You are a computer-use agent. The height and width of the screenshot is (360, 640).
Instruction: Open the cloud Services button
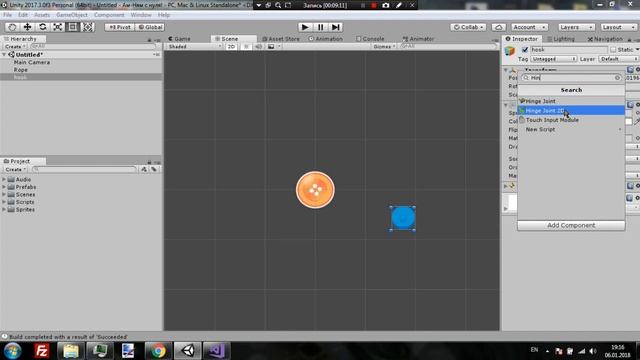498,27
